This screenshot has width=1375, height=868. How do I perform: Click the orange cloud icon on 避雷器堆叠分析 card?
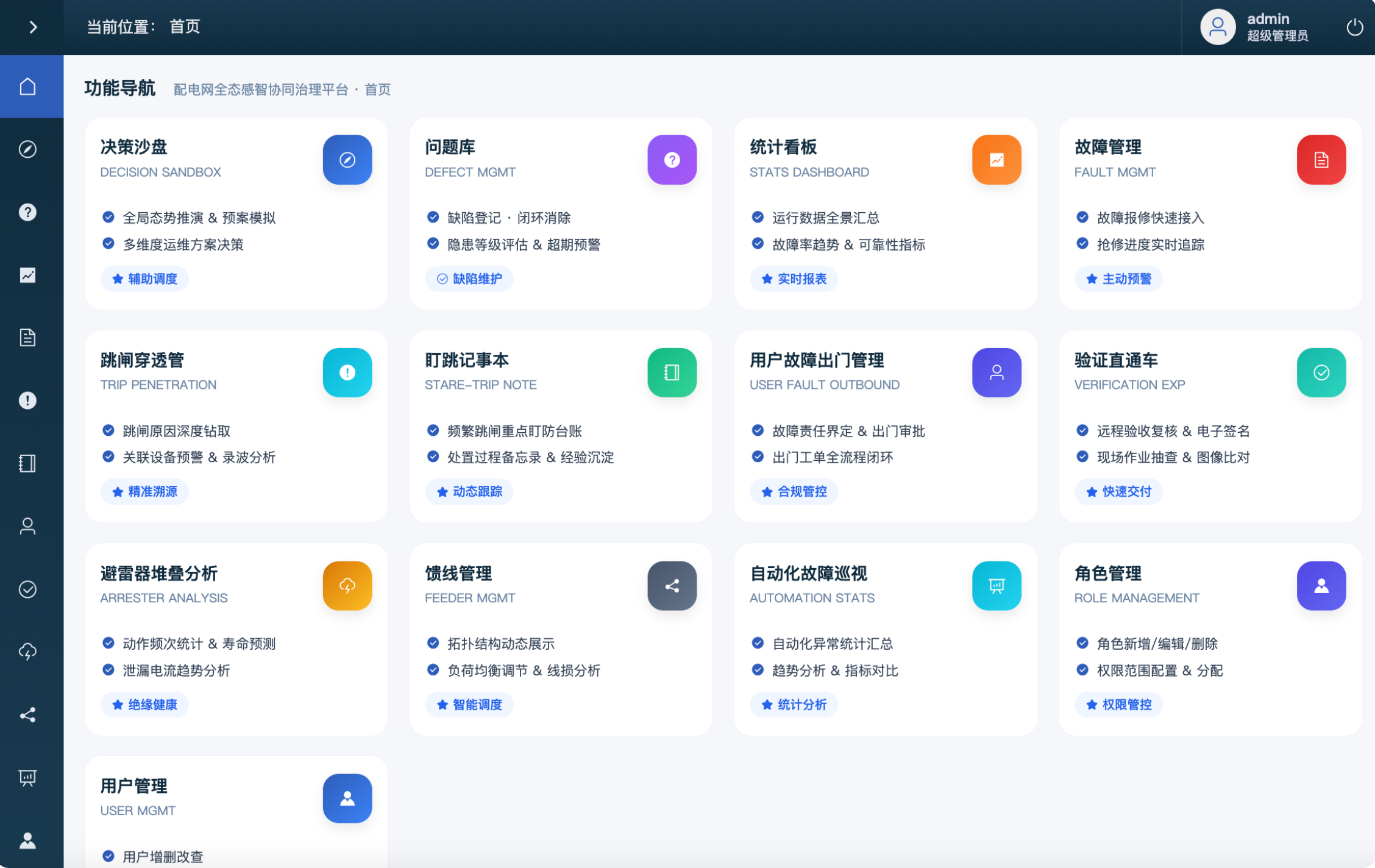click(x=347, y=586)
